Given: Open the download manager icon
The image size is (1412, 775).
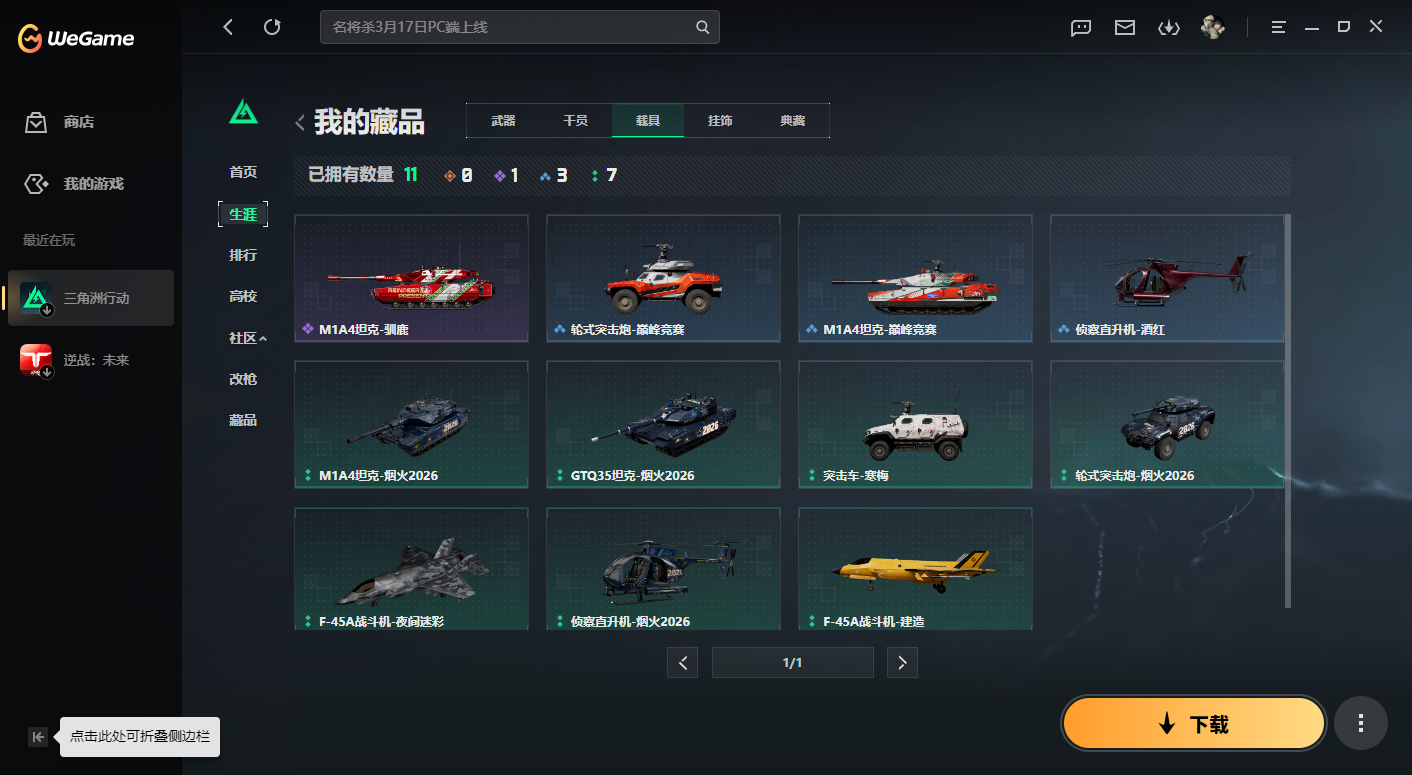Looking at the screenshot, I should click(1169, 28).
